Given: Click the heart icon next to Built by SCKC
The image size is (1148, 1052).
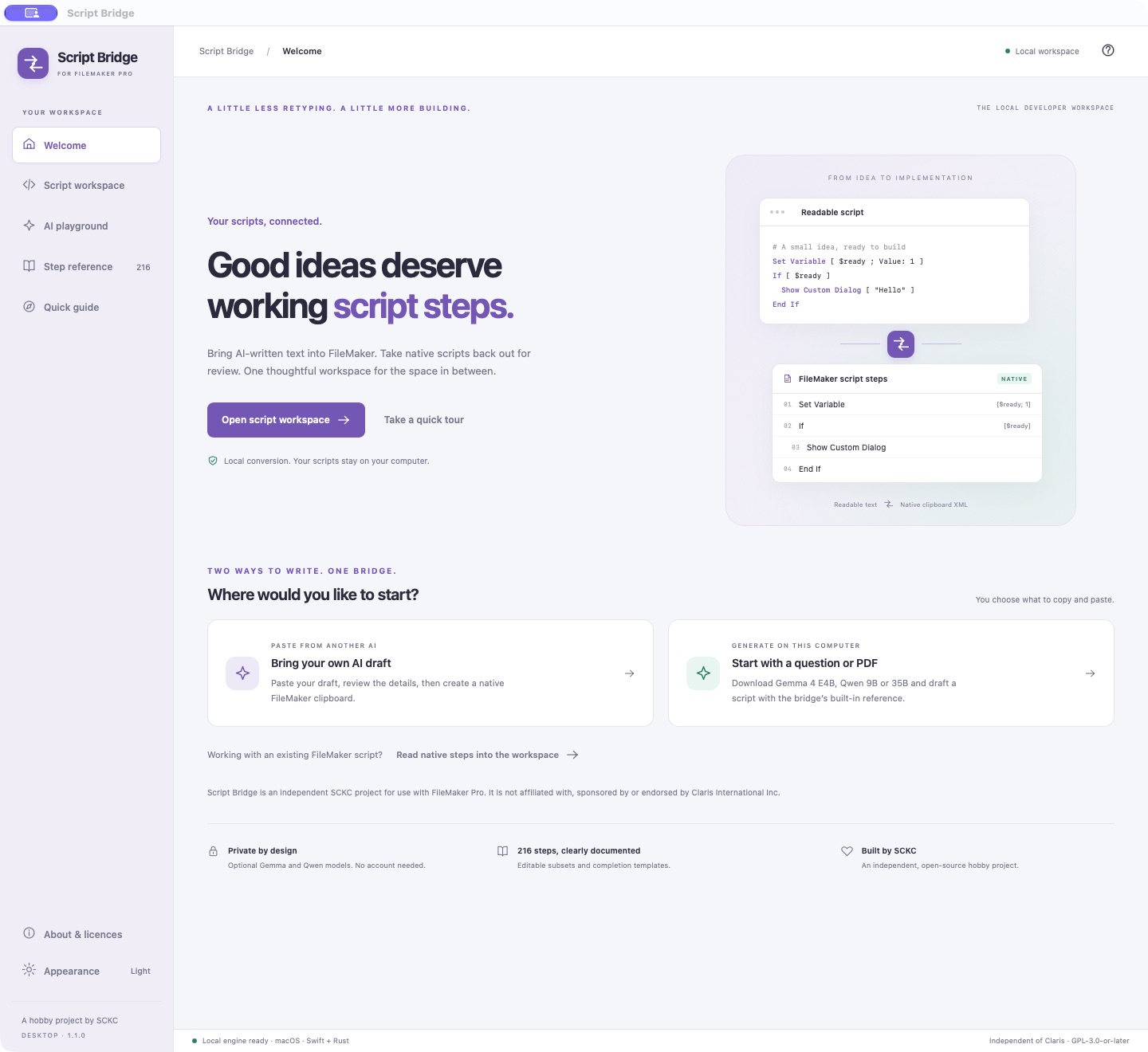Looking at the screenshot, I should (x=847, y=851).
